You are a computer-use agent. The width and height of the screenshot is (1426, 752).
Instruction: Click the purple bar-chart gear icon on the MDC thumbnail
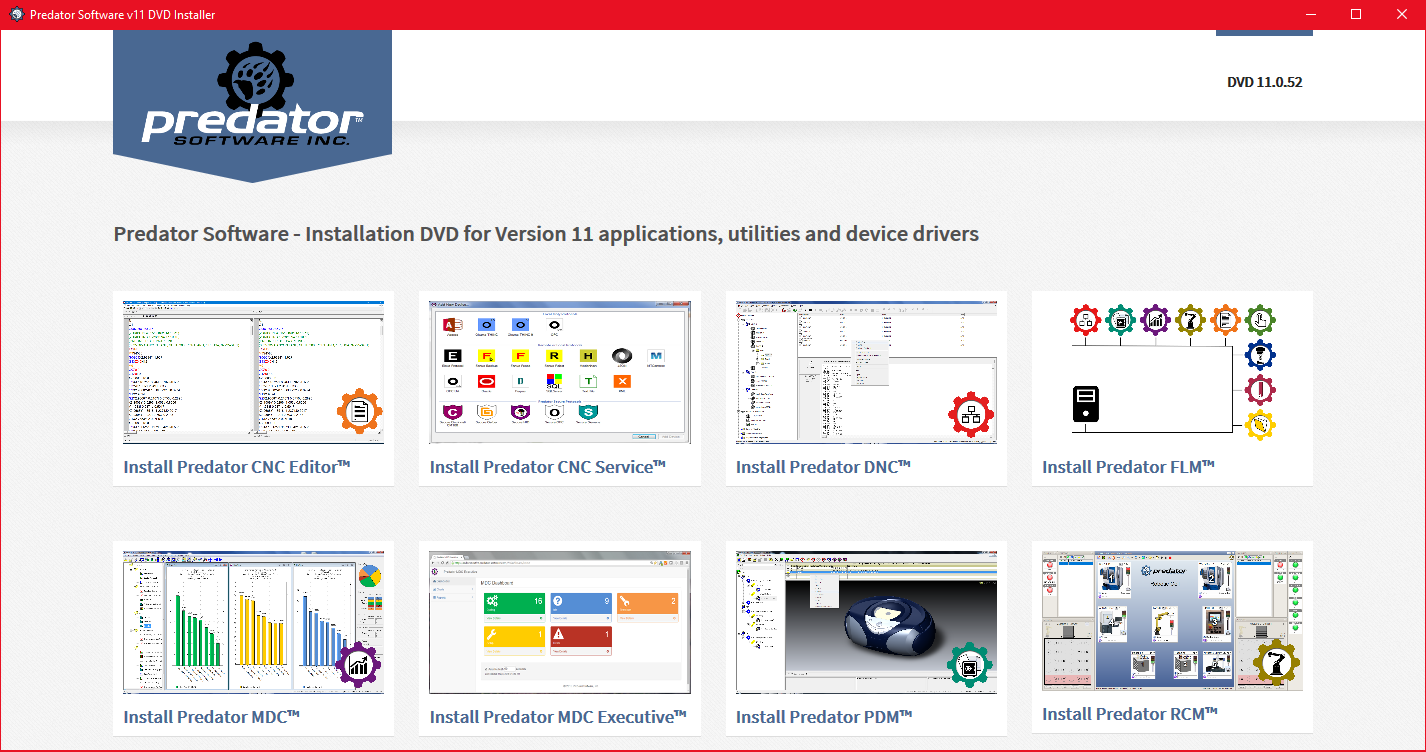coord(357,662)
